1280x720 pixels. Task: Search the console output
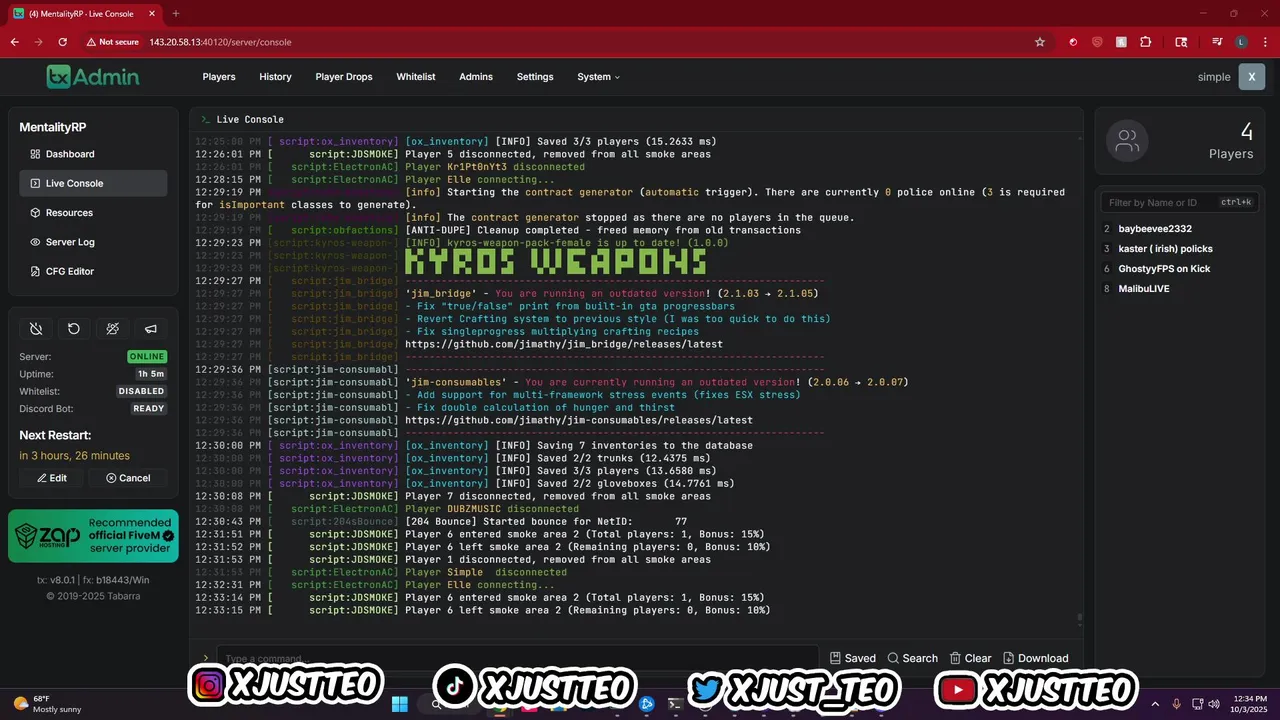(x=913, y=658)
